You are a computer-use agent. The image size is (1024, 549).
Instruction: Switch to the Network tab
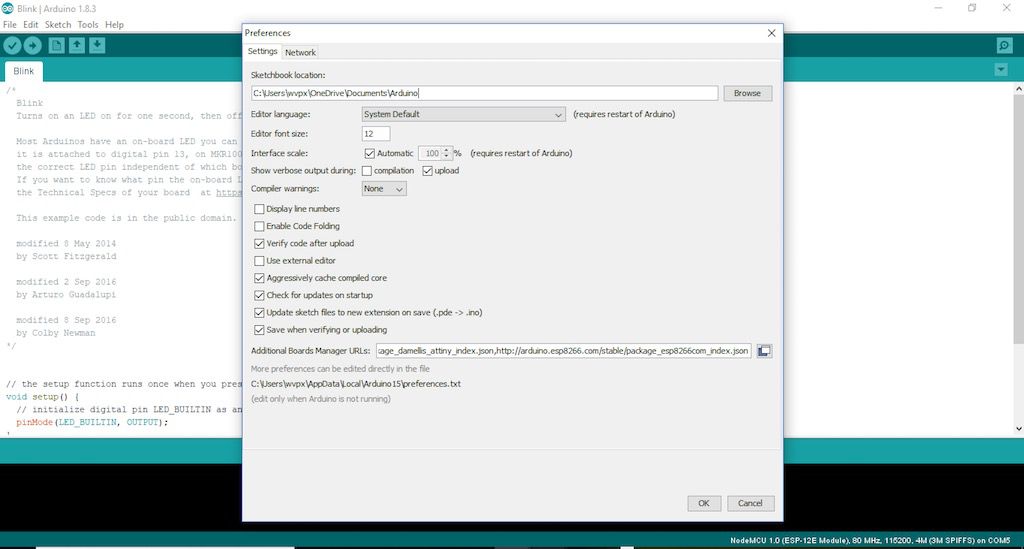(x=300, y=52)
